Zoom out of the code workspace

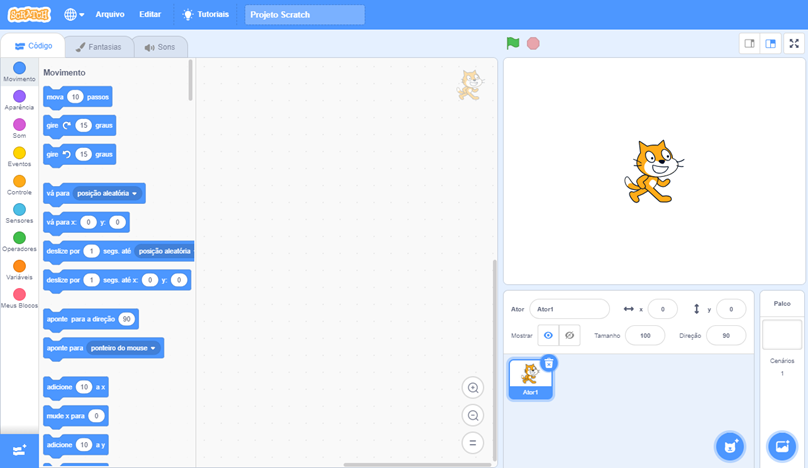(473, 415)
